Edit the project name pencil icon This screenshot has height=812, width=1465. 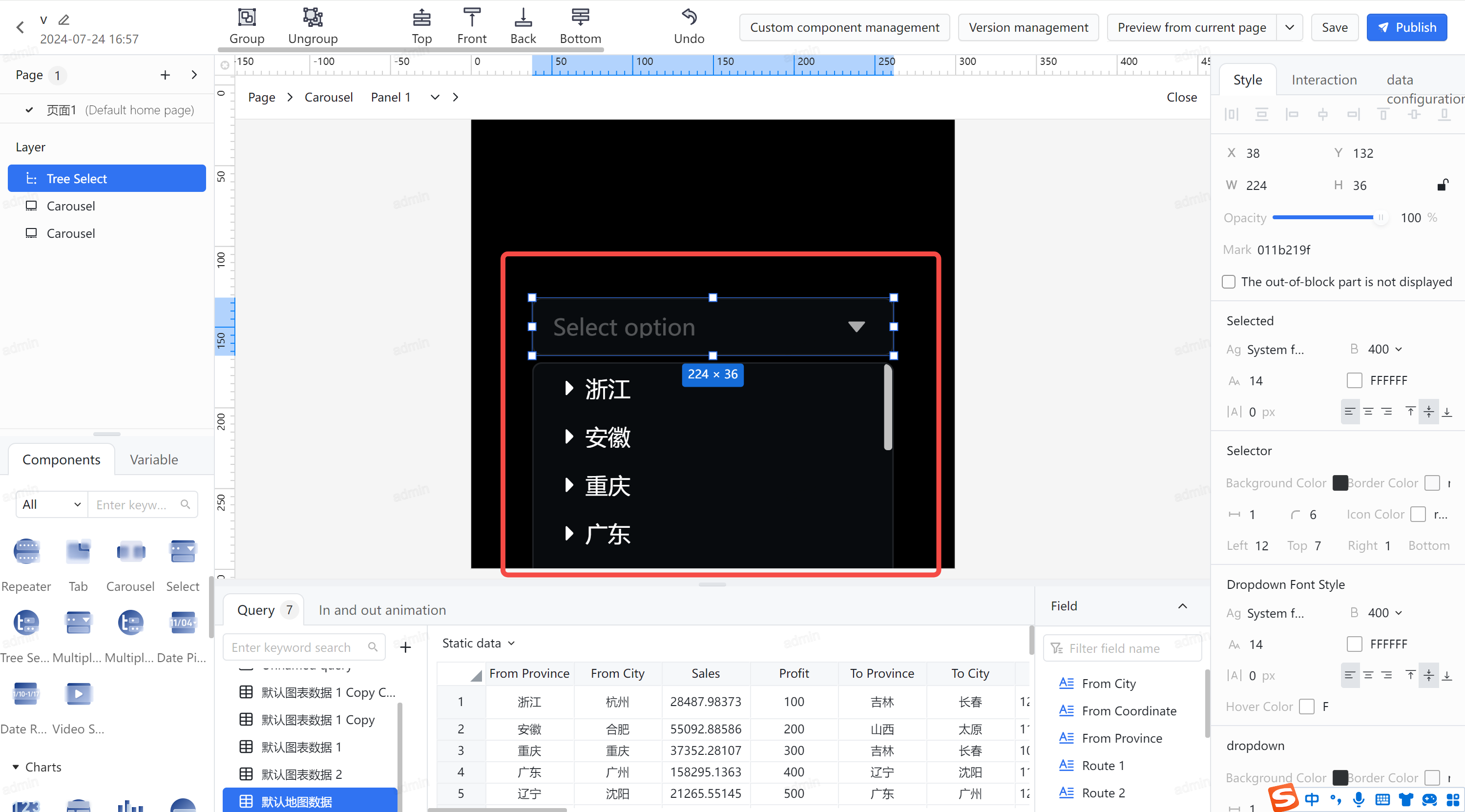(x=63, y=20)
